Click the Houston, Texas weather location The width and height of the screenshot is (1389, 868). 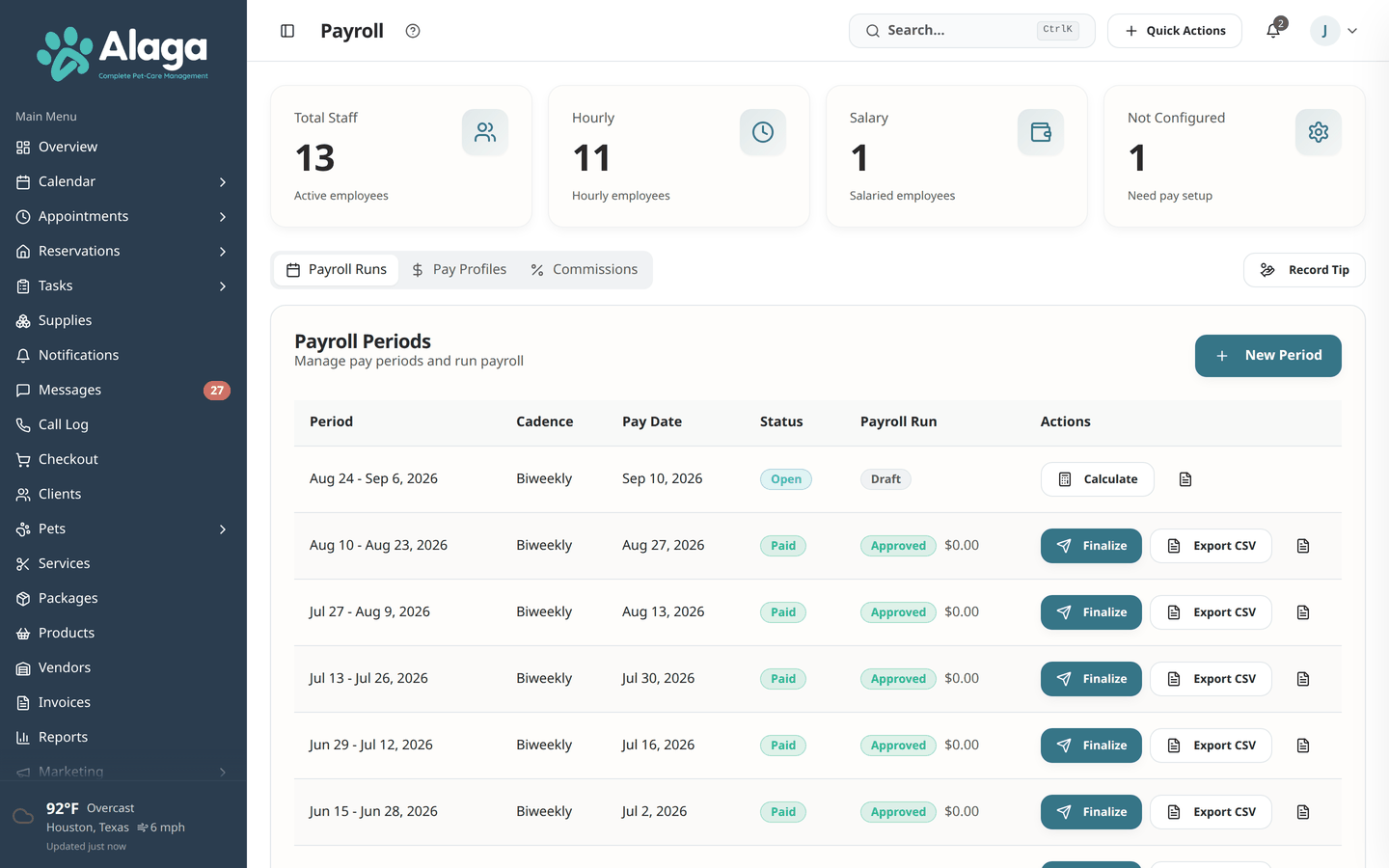tap(88, 827)
